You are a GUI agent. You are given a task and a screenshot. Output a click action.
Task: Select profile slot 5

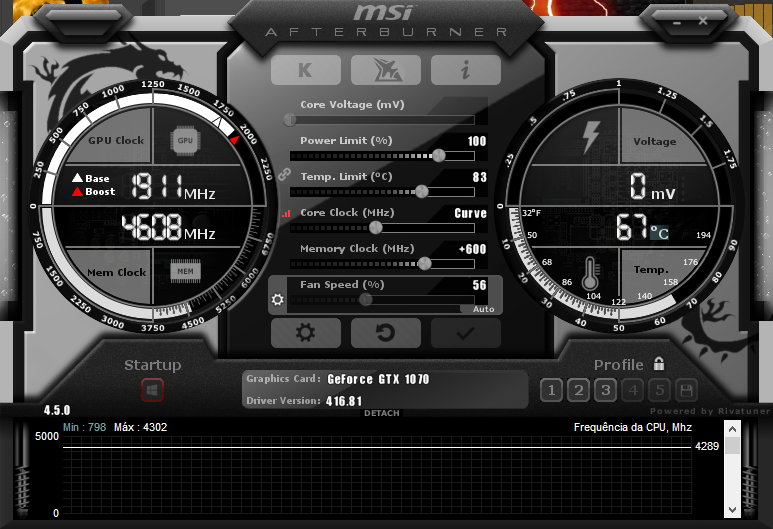click(x=660, y=391)
